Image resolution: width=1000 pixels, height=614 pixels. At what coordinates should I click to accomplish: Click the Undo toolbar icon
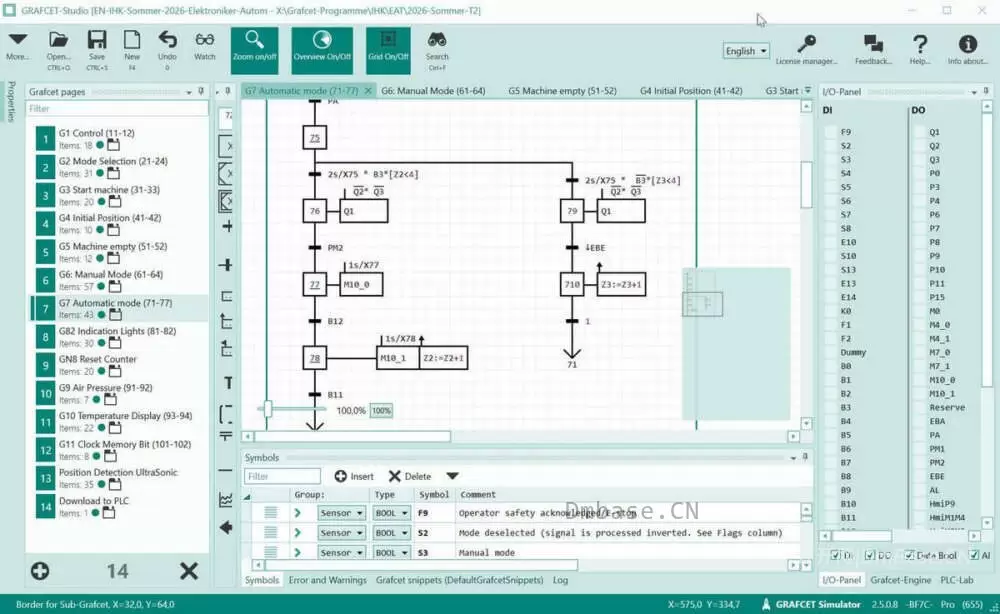pos(167,48)
